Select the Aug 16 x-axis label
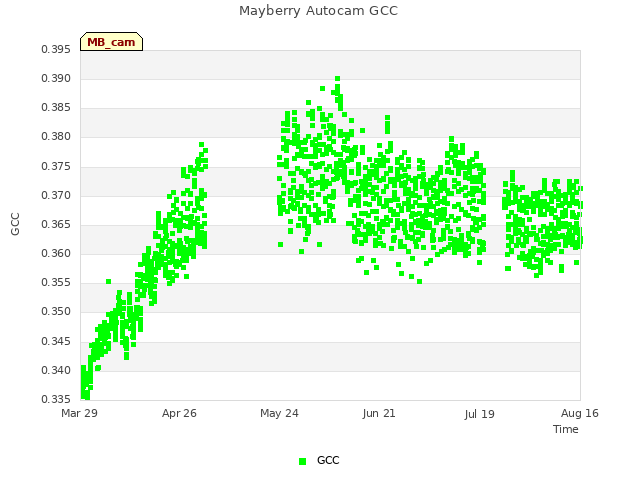 tap(580, 413)
